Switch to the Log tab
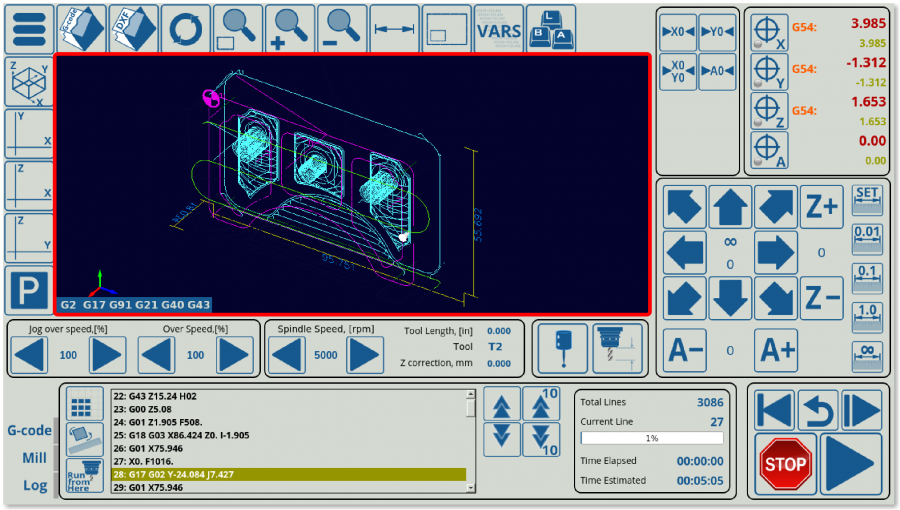This screenshot has height=510, width=900. point(35,485)
